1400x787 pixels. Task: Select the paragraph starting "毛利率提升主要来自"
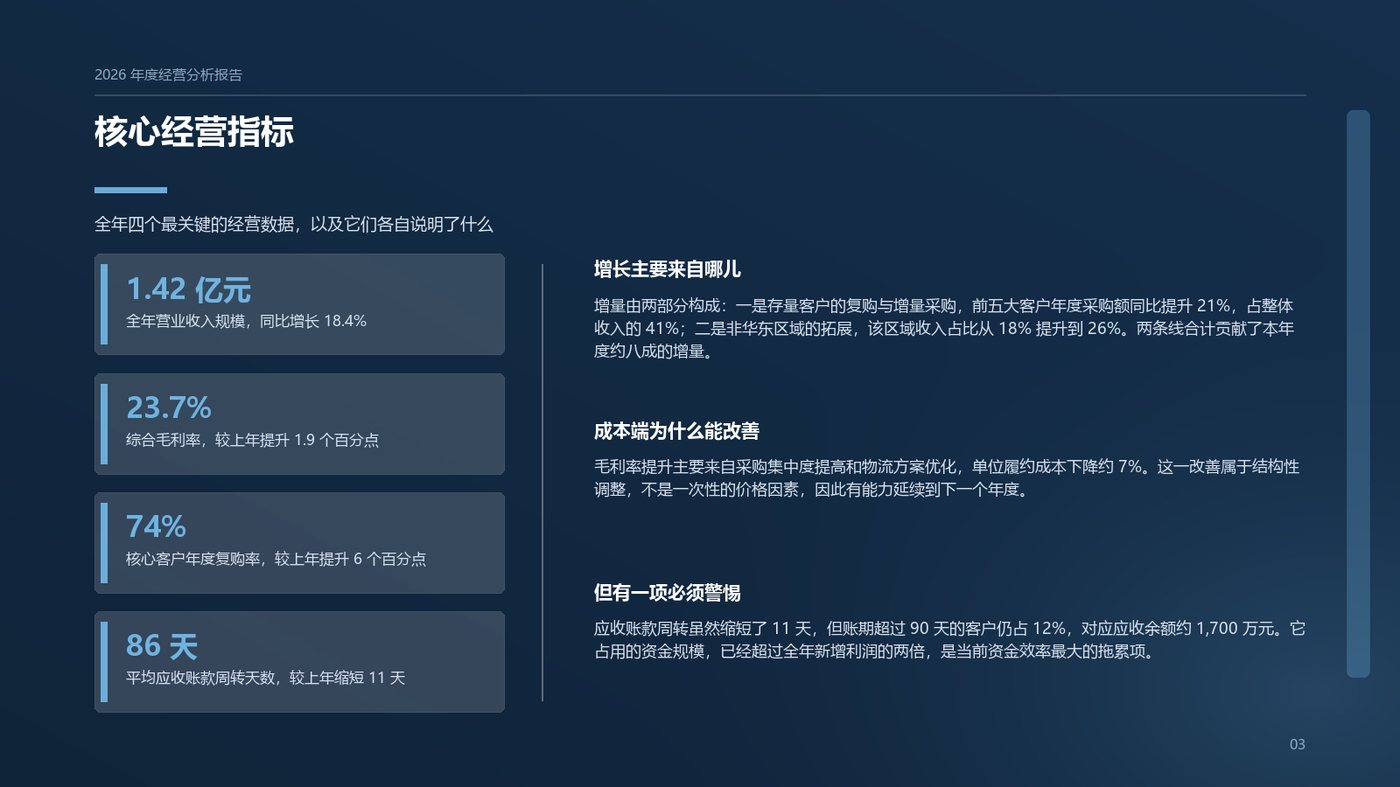pos(946,478)
